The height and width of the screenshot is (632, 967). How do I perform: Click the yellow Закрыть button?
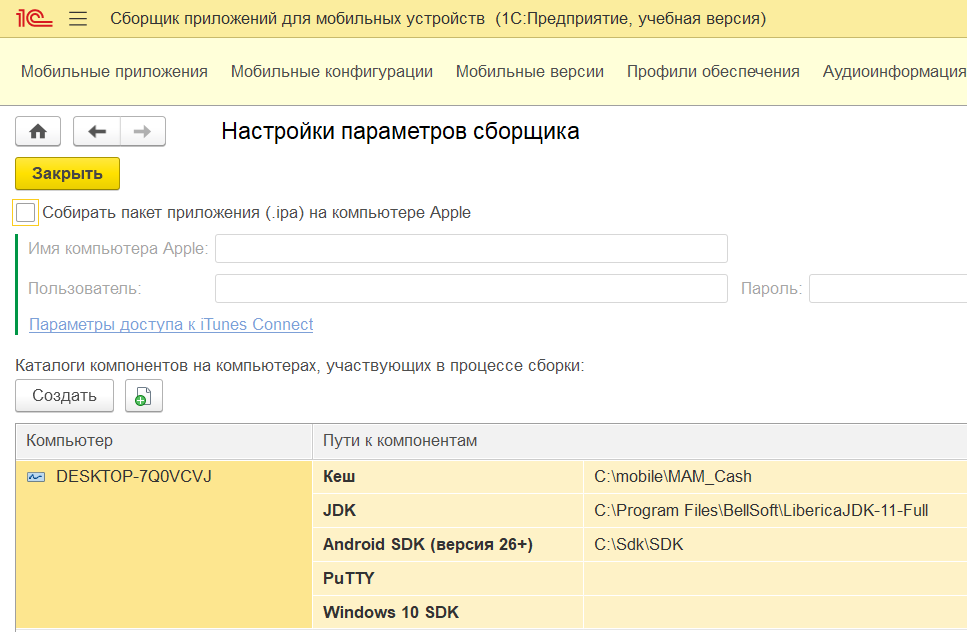(x=67, y=174)
